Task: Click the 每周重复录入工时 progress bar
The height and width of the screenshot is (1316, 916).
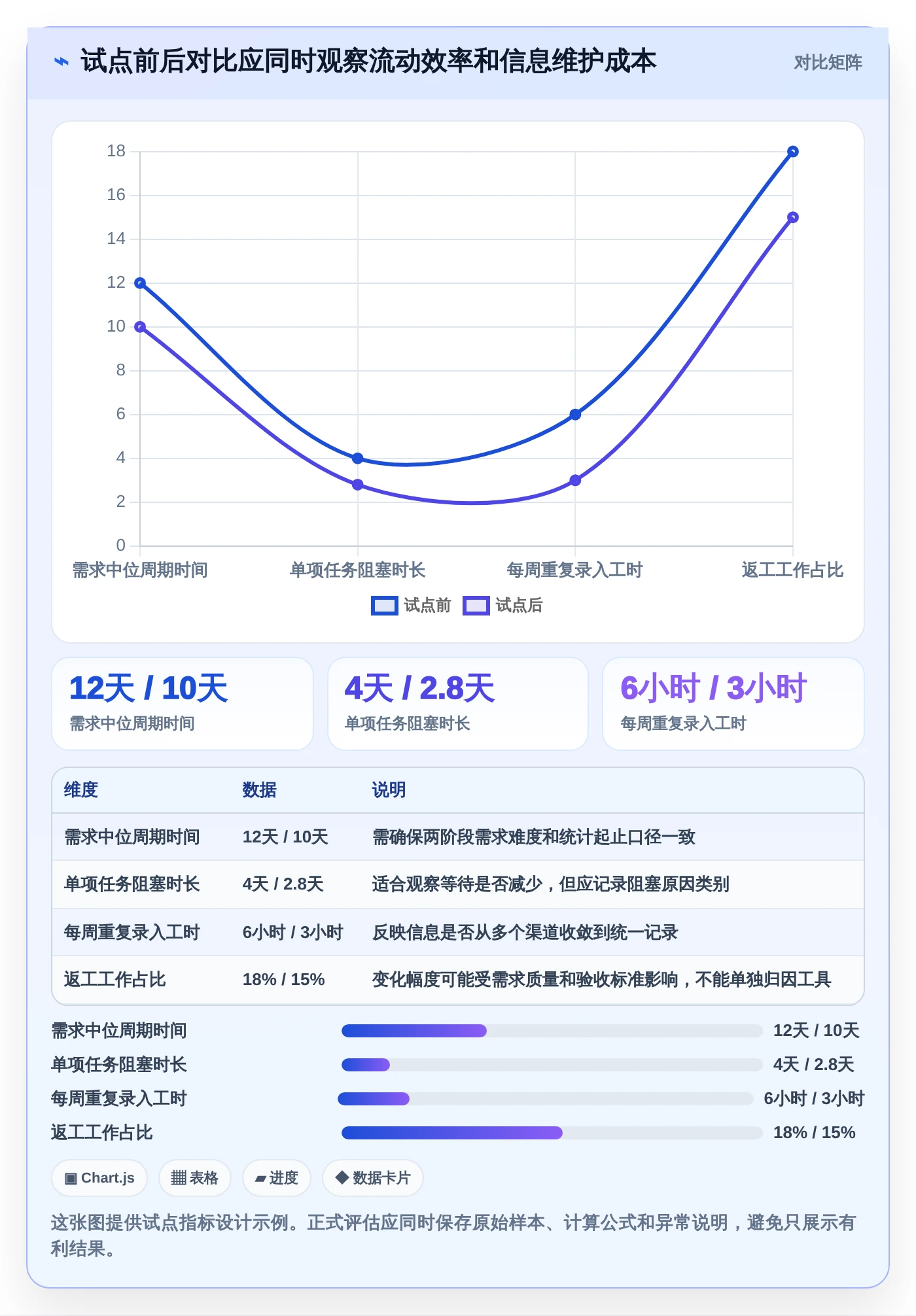Action: (545, 1099)
